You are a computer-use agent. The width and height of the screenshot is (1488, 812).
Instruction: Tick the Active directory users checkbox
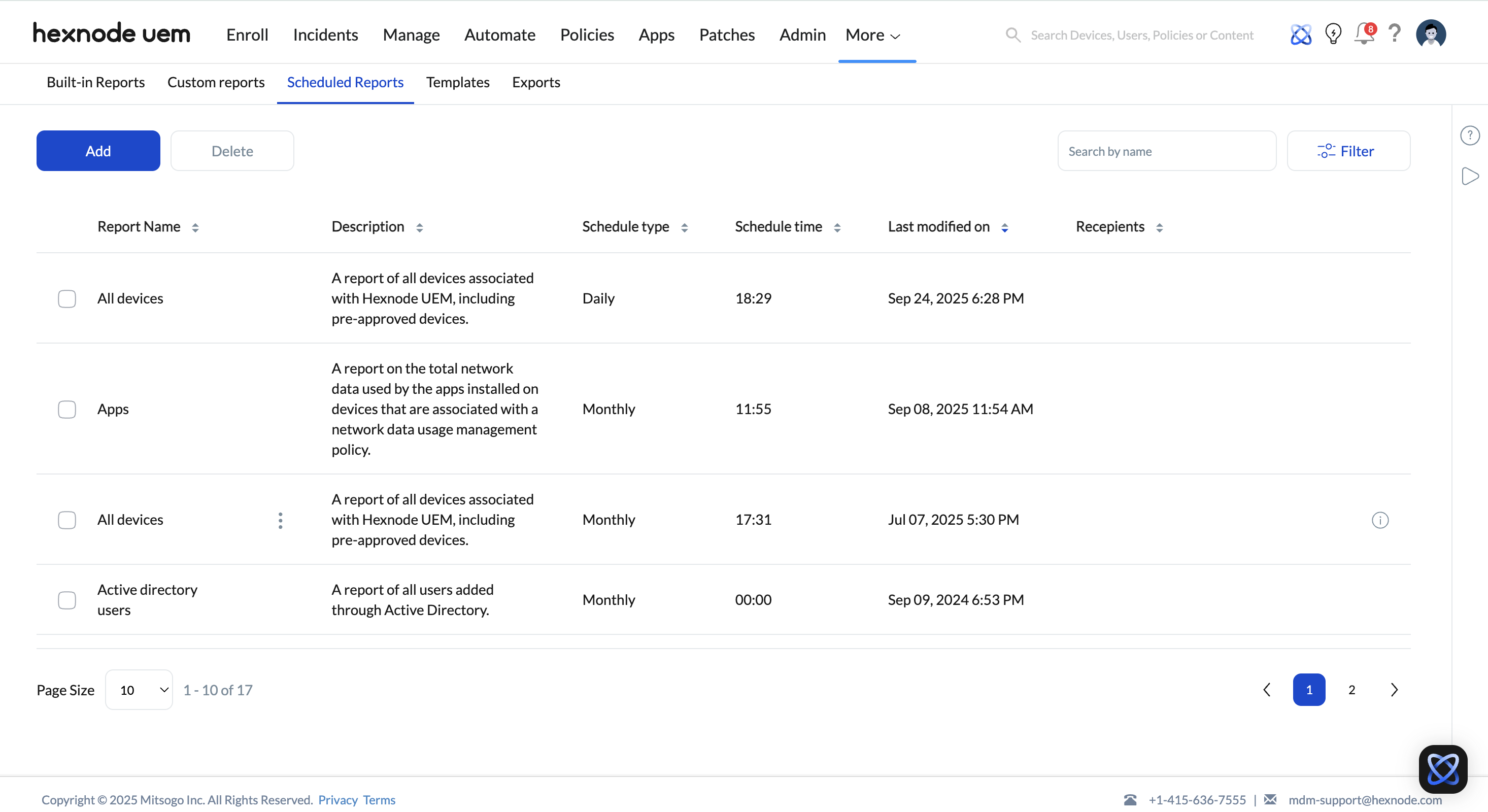(x=67, y=600)
